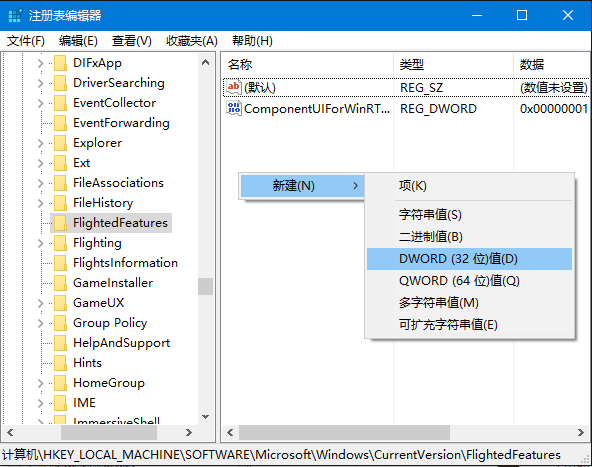The width and height of the screenshot is (592, 467).
Task: Expand the FileAssociations key
Action: 41,183
